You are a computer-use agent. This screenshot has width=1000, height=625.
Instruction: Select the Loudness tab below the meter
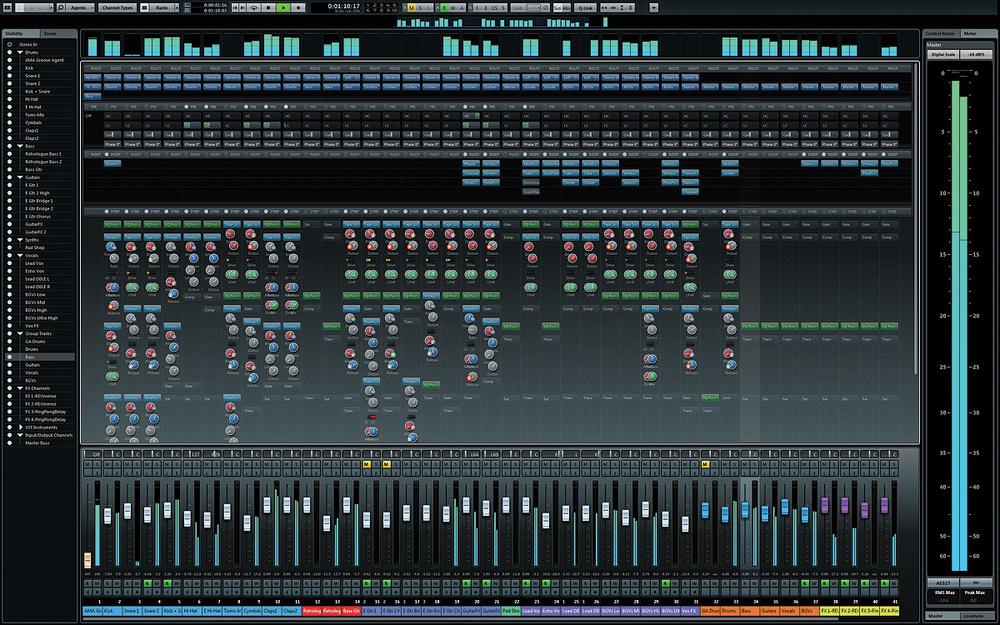pos(976,615)
